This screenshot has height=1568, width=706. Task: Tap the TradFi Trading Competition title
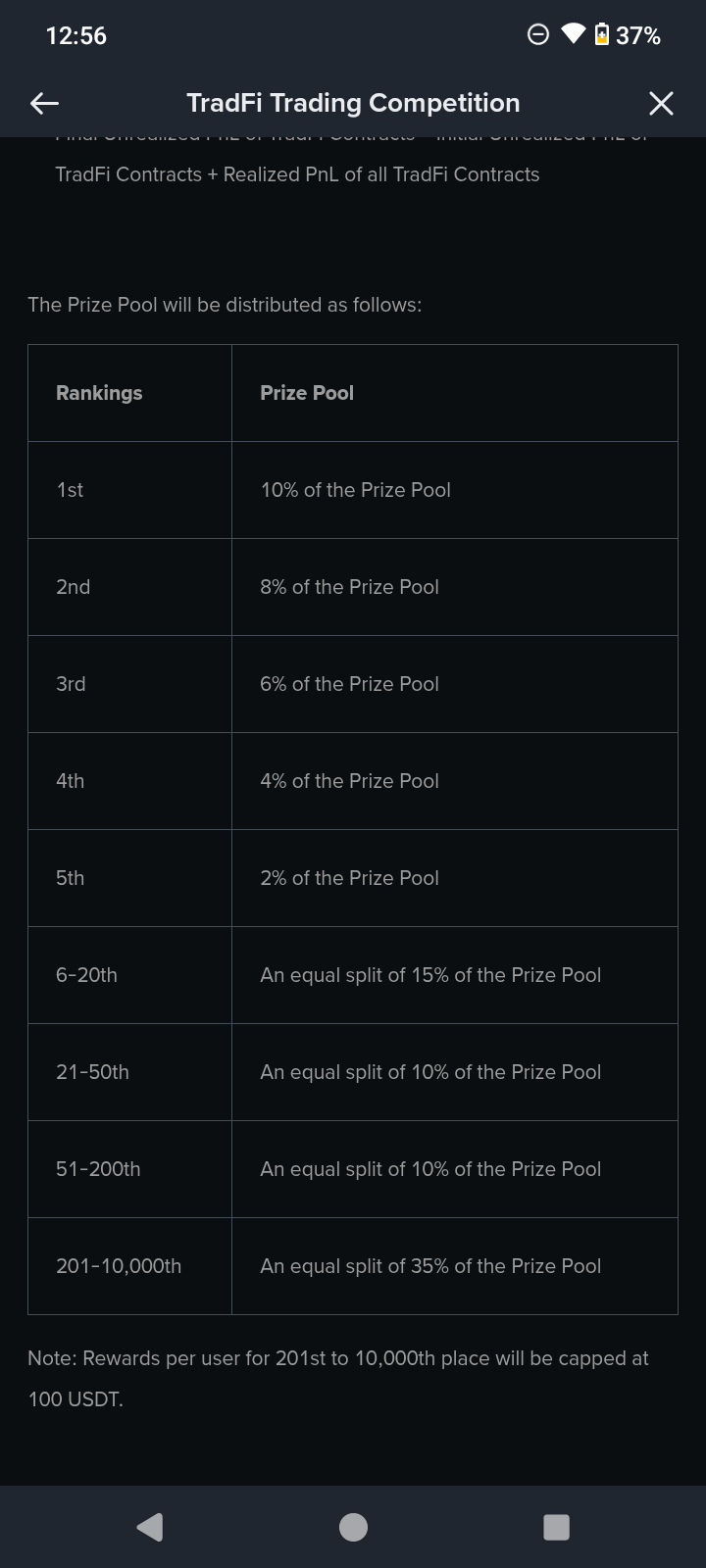point(353,103)
